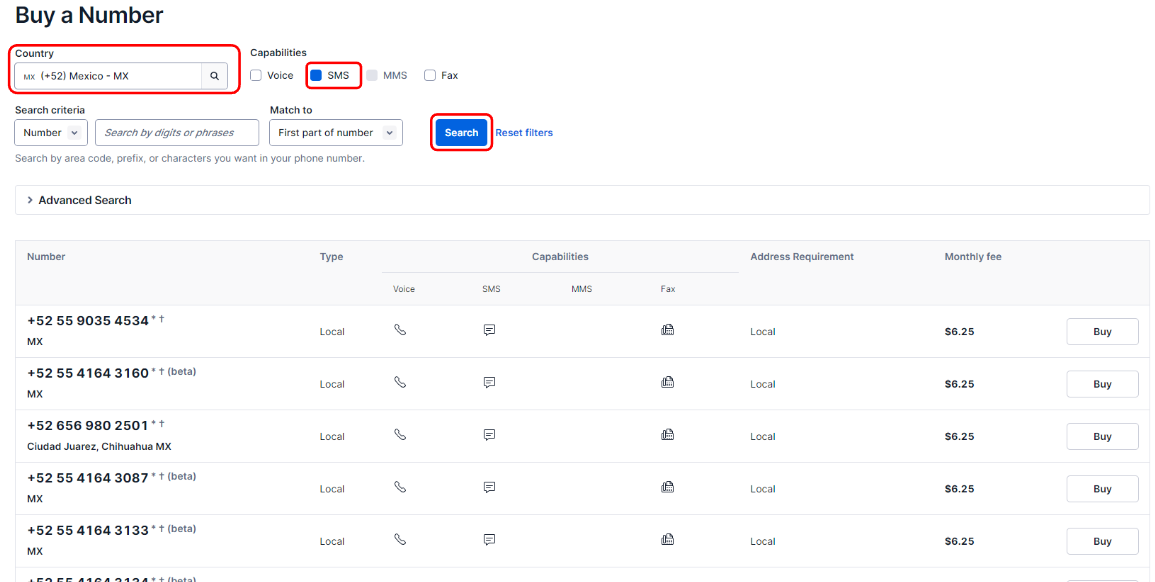The image size is (1155, 582).
Task: Uncheck the SMS capability checkbox
Action: tap(316, 76)
